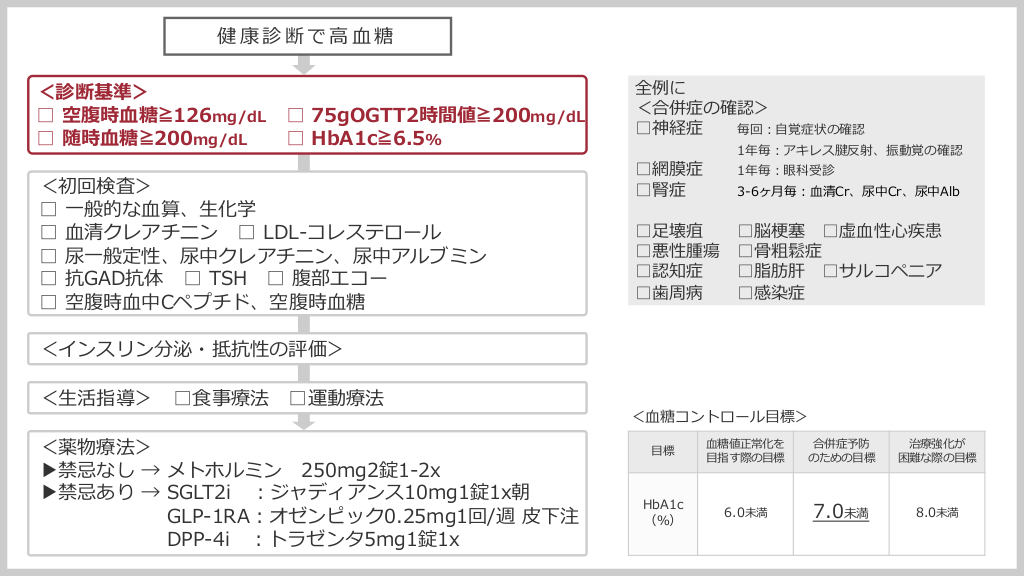Click the arrow below 健康診断で高血糖

304,65
